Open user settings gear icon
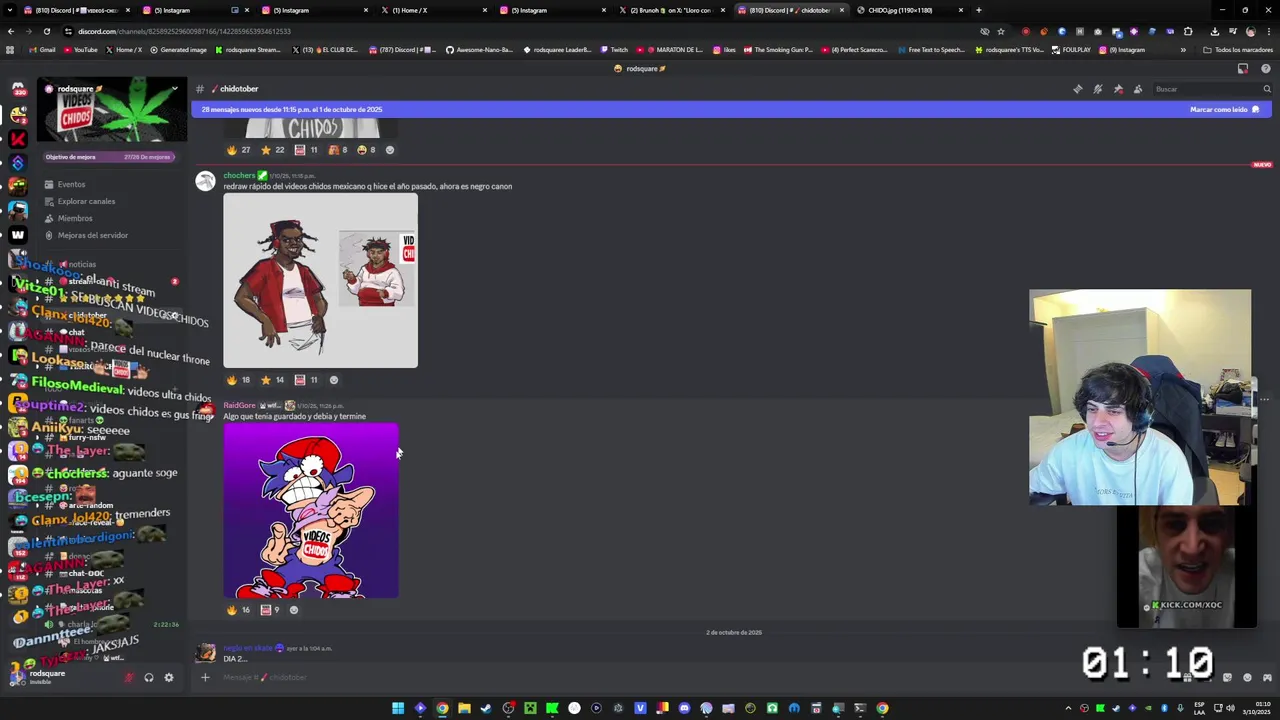This screenshot has width=1280, height=720. 168,678
